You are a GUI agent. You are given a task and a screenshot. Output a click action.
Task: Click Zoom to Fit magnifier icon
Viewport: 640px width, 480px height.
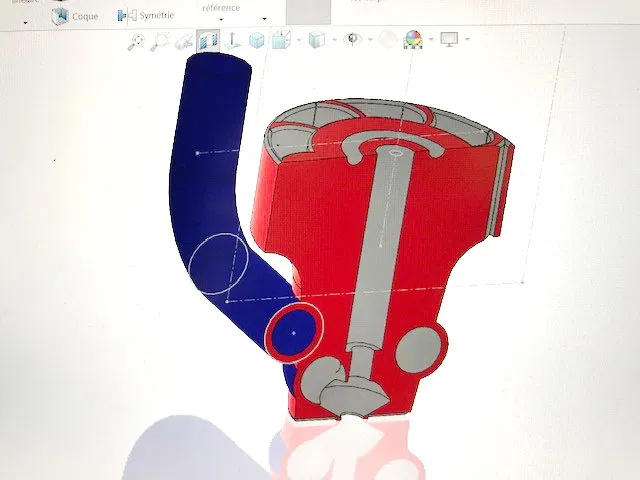click(136, 42)
